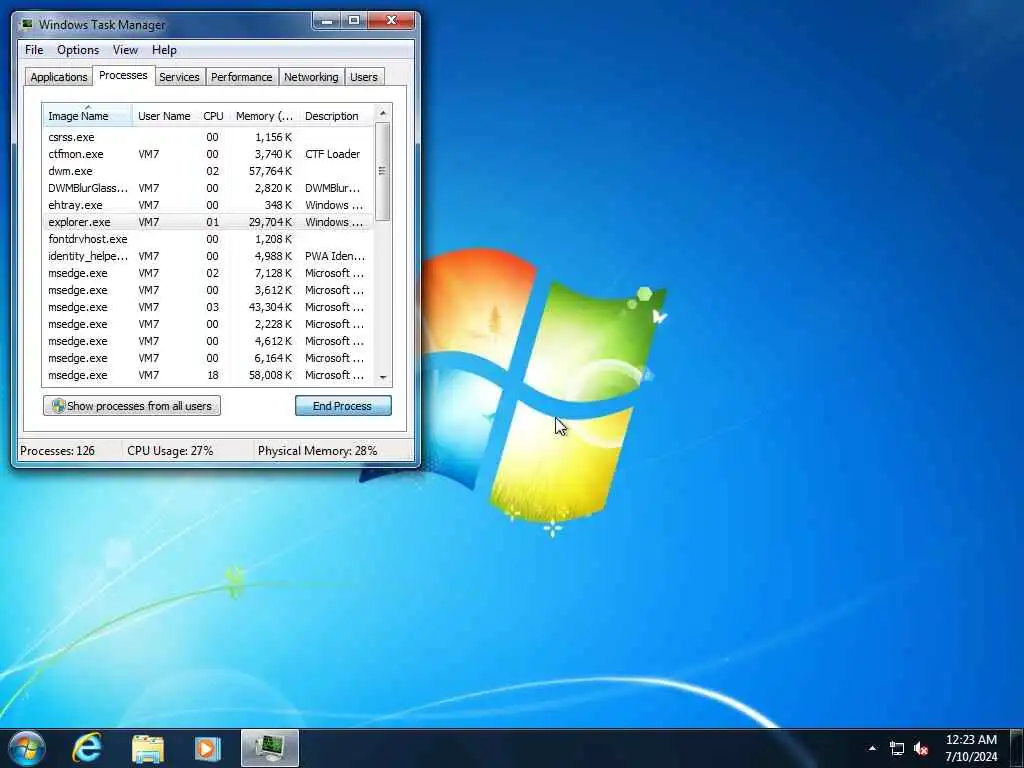Open the Help menu
The image size is (1024, 768).
coord(164,50)
